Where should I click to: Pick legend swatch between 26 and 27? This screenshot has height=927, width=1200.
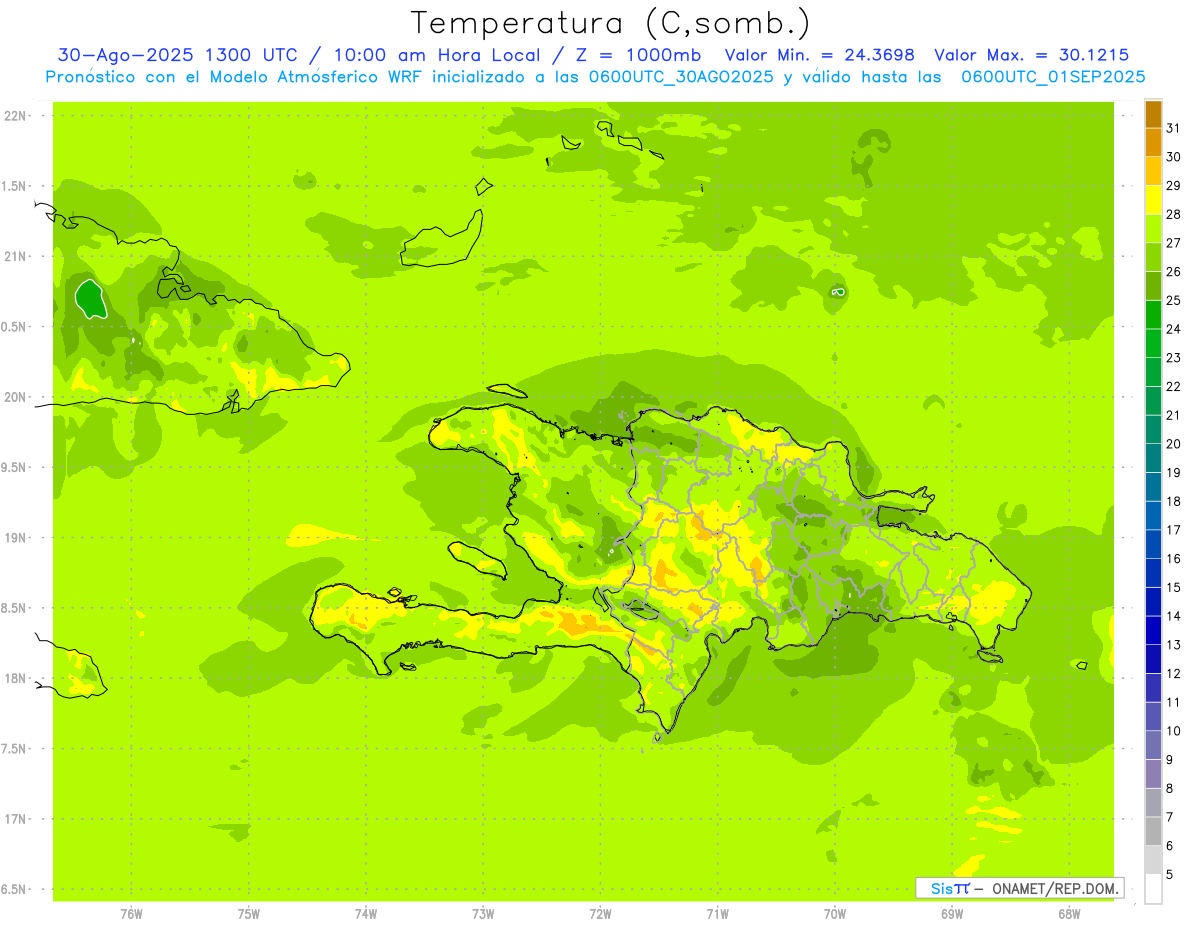click(x=1153, y=258)
